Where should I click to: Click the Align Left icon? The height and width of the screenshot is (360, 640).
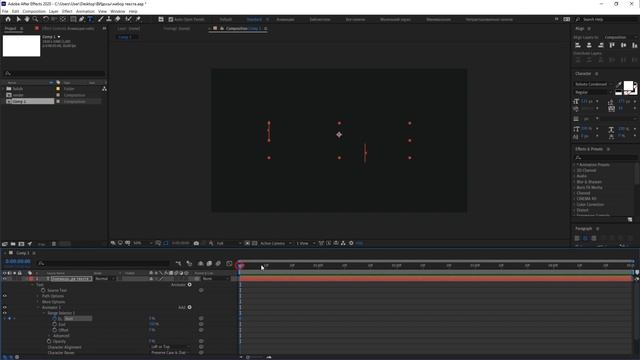coord(578,45)
